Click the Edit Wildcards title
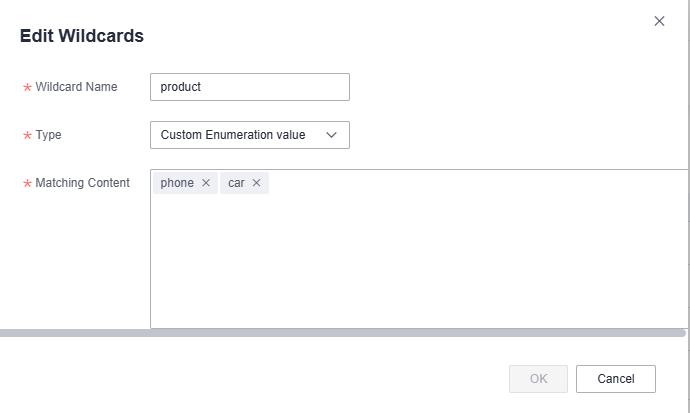Image resolution: width=690 pixels, height=413 pixels. coord(82,36)
